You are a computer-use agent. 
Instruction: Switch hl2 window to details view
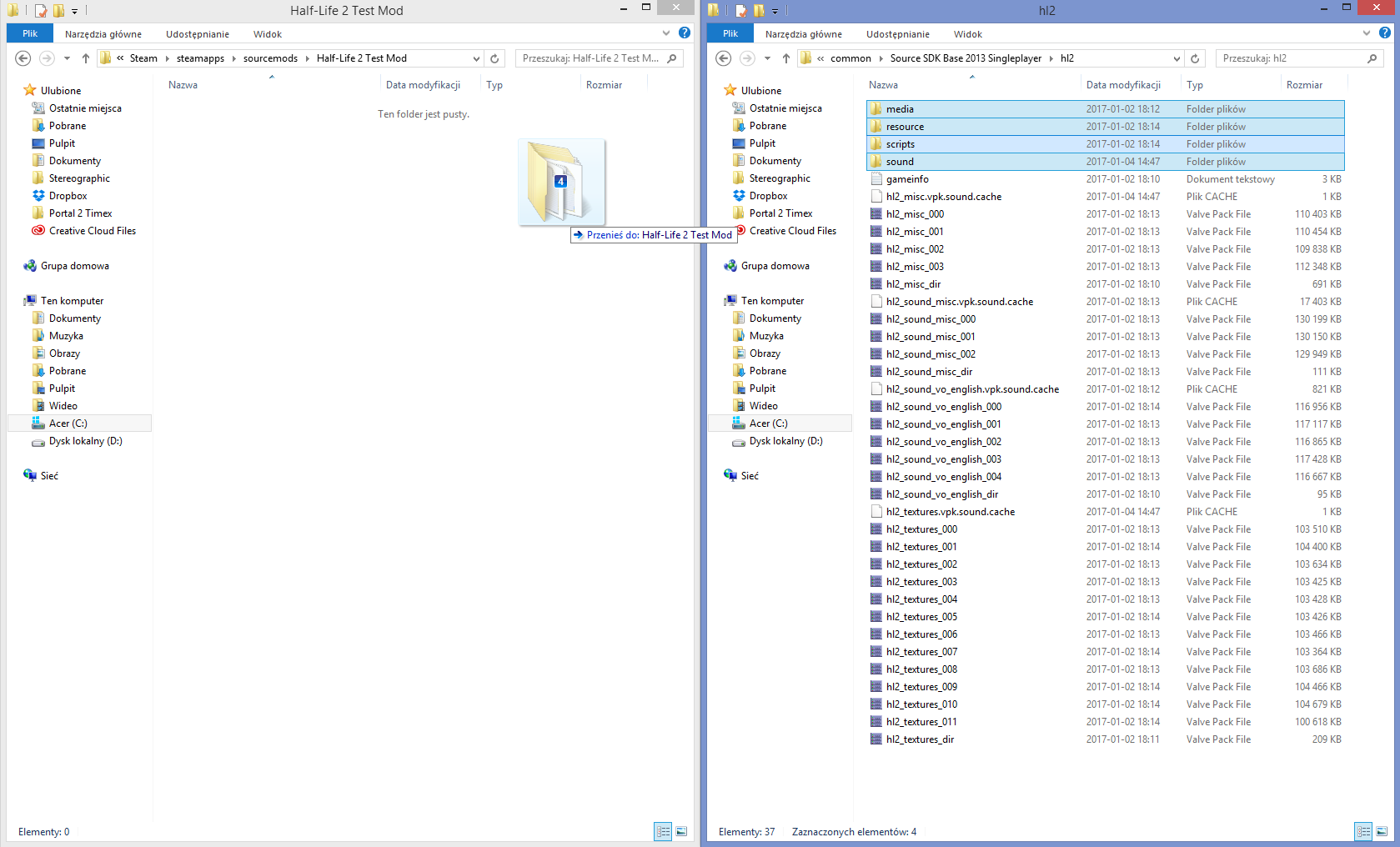click(x=1363, y=831)
